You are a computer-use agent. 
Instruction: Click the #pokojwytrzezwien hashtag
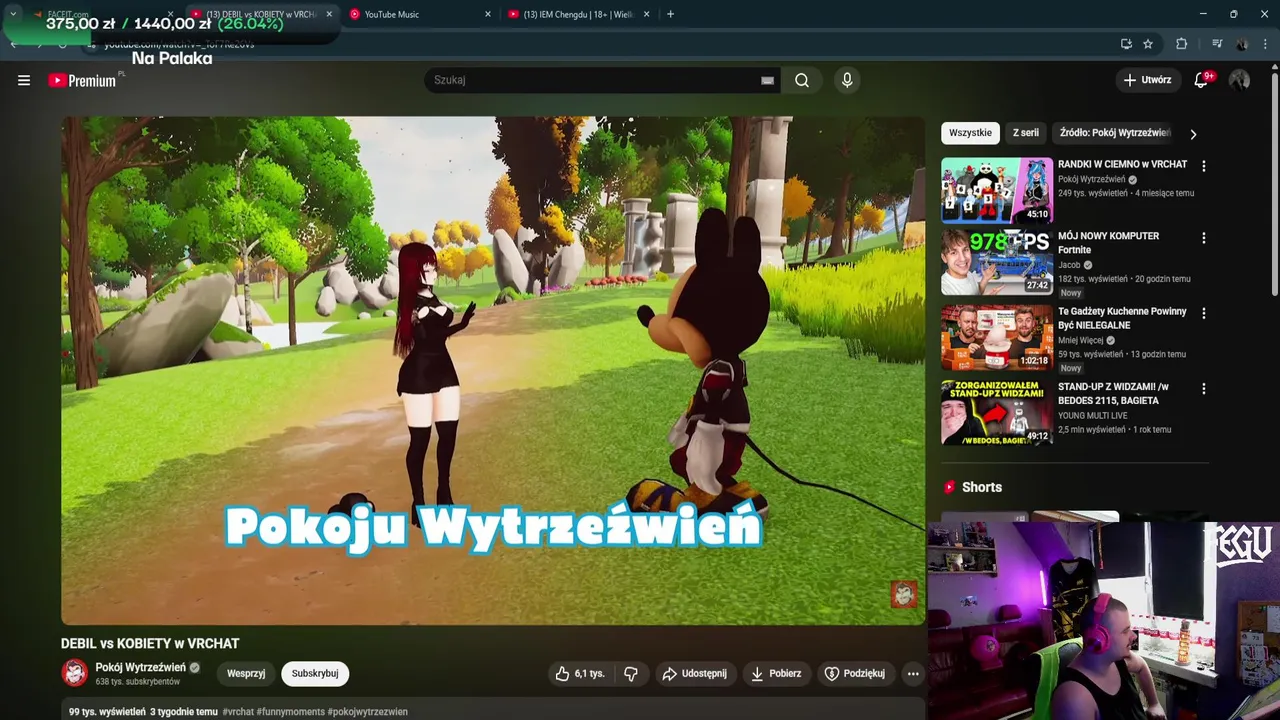click(x=367, y=712)
